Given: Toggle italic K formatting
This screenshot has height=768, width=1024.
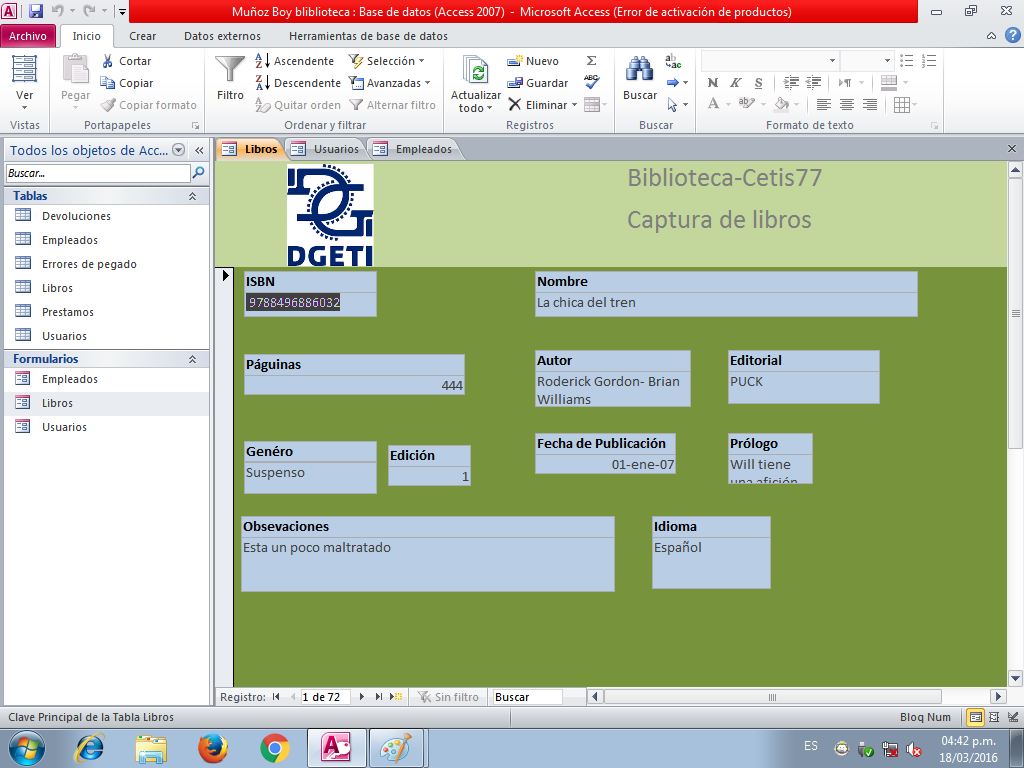Looking at the screenshot, I should pos(735,83).
